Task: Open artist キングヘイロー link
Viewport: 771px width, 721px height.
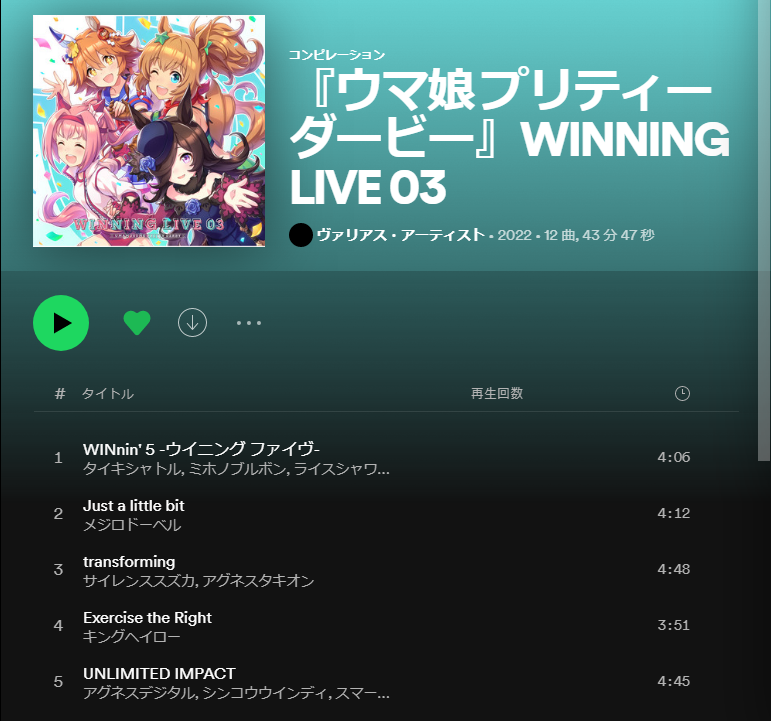Action: point(131,637)
